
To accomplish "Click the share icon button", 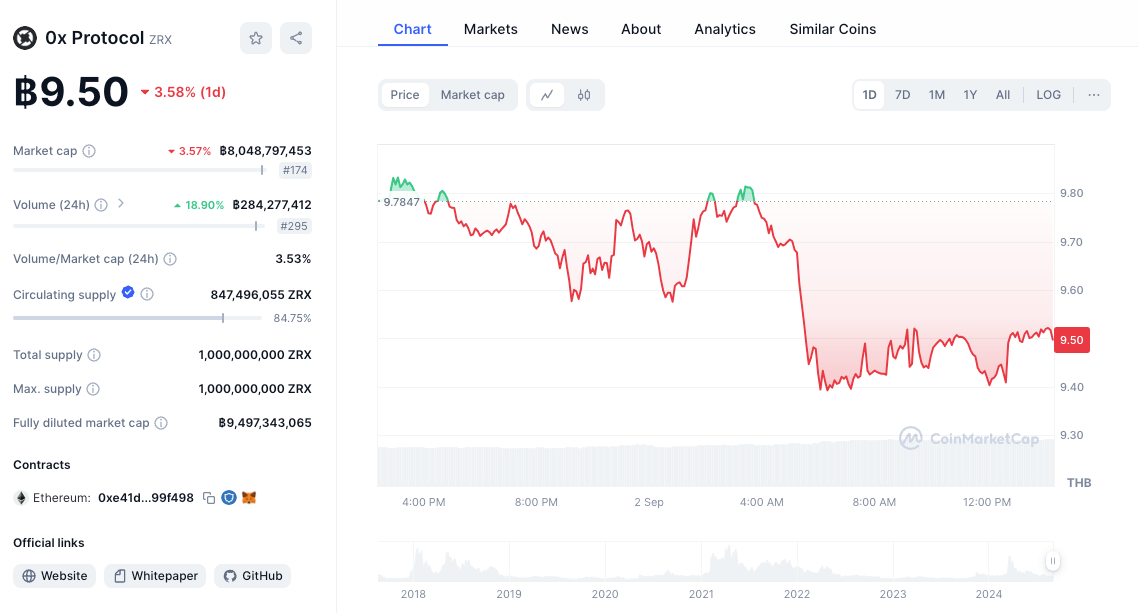I will point(296,38).
